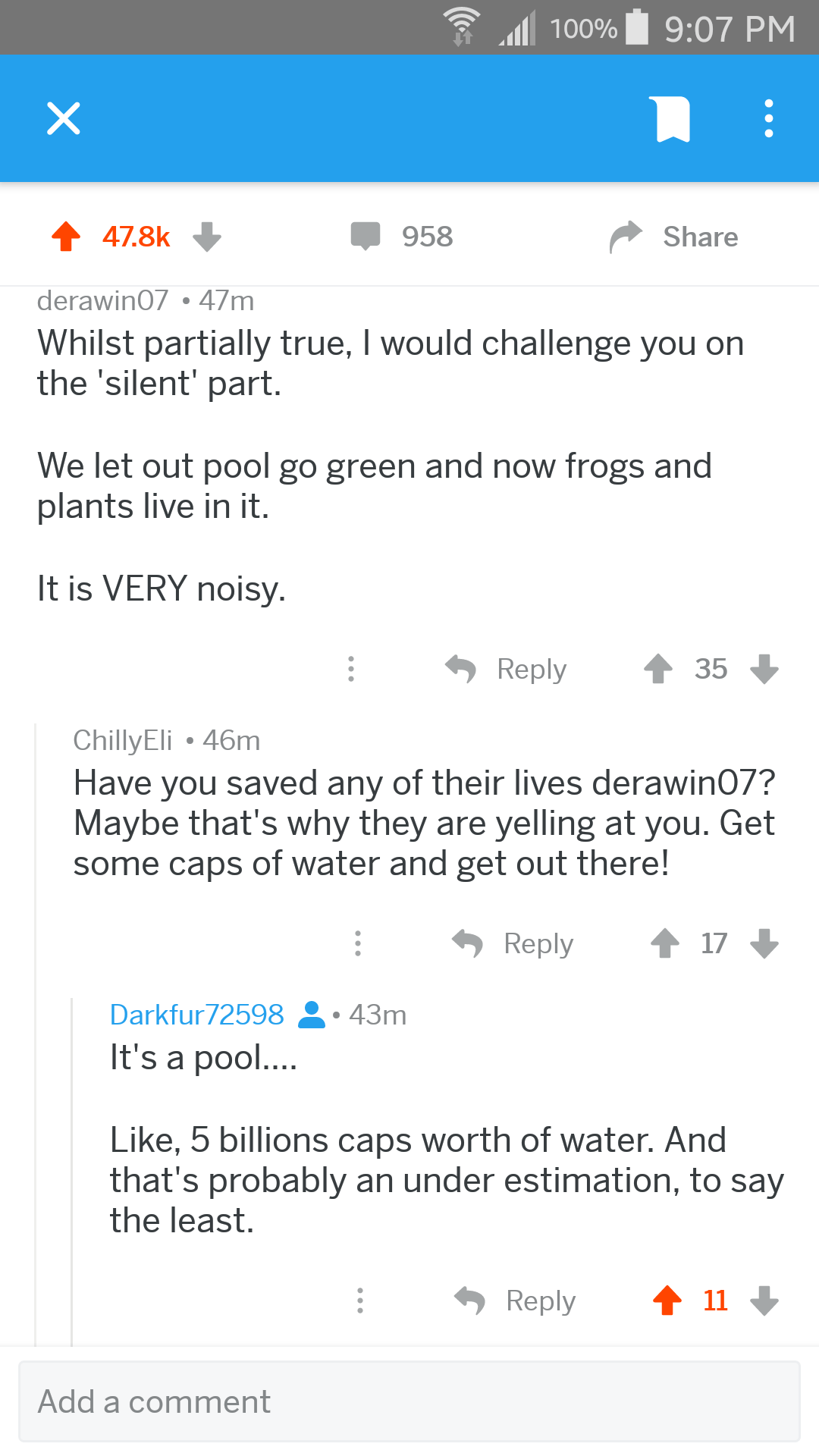Reply to derawin07's comment
Screen dimensions: 819x1456
tap(507, 669)
